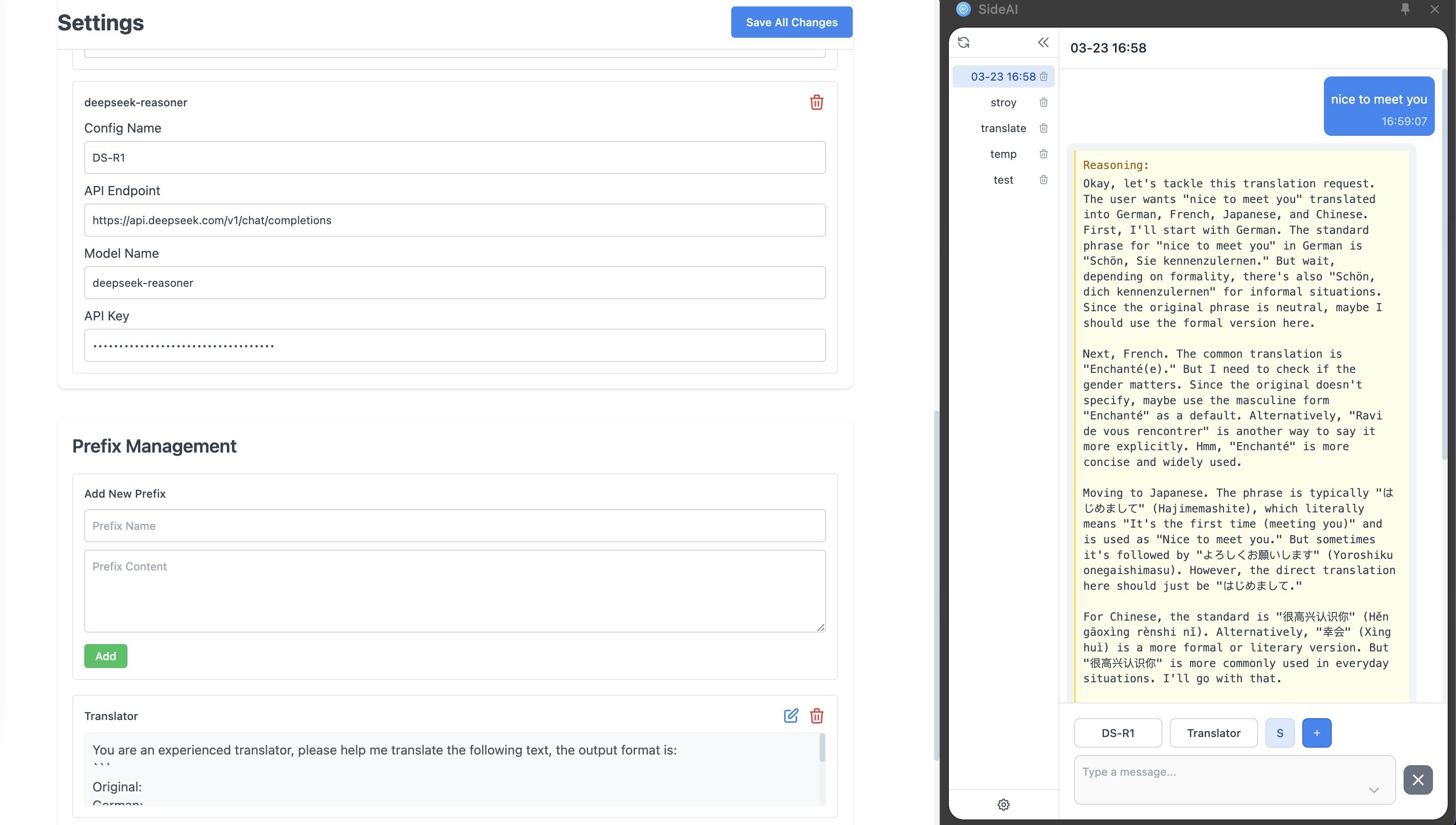Delete the Translator prefix

(816, 715)
